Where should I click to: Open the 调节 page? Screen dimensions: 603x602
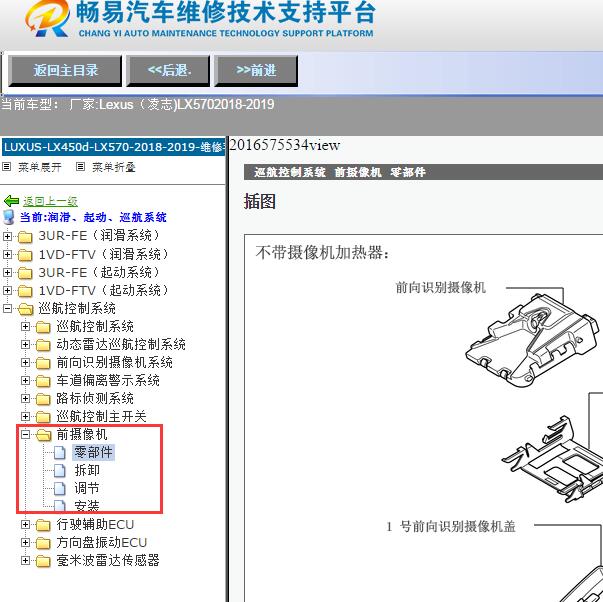tap(87, 489)
